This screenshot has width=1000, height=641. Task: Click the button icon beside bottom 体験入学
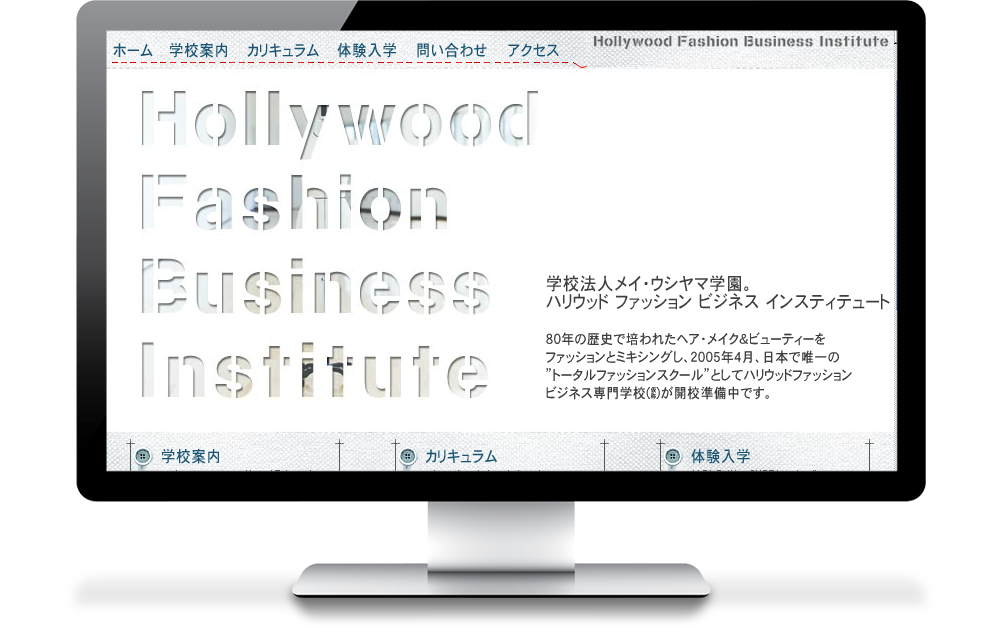point(672,456)
